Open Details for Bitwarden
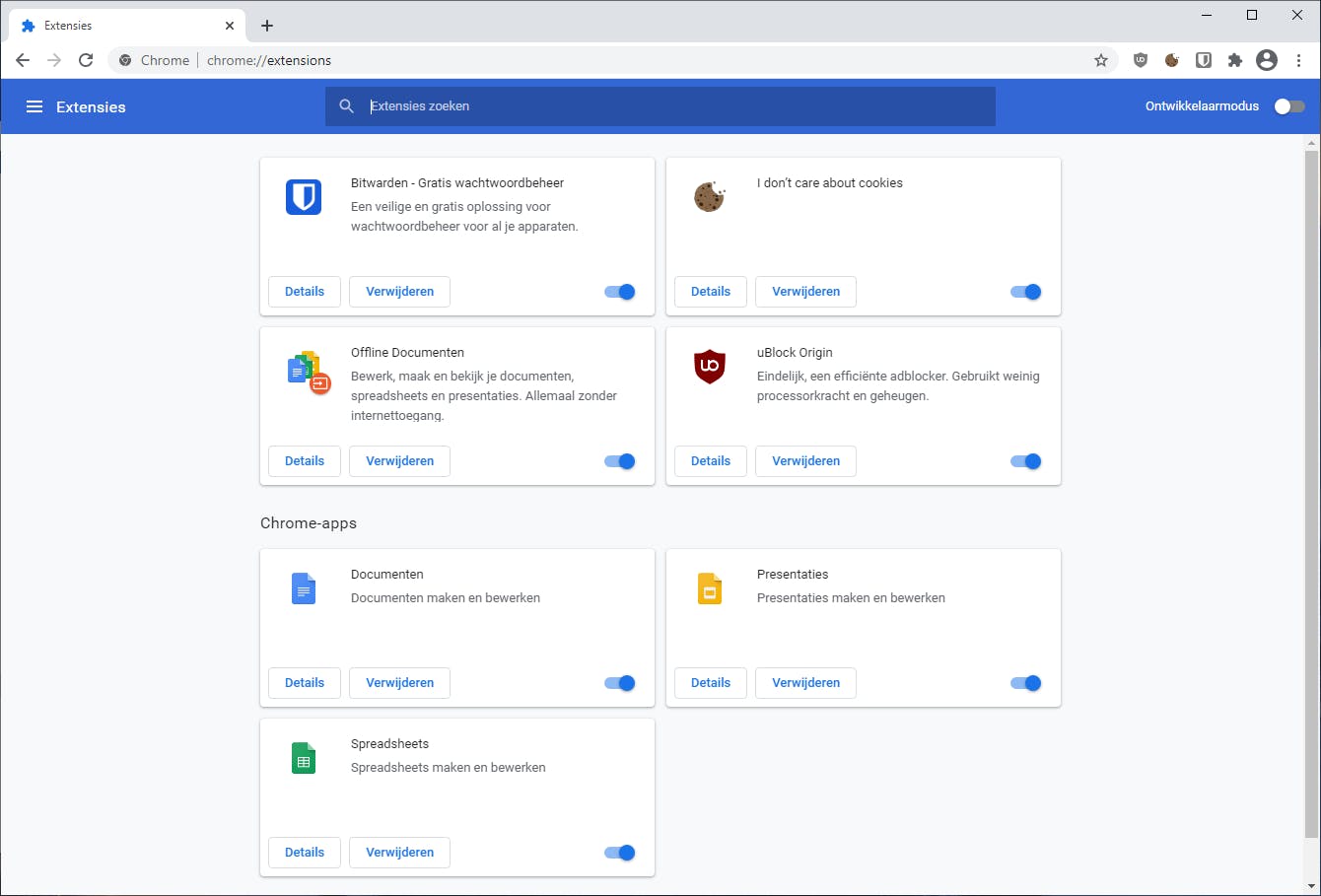Viewport: 1321px width, 896px height. pos(305,292)
